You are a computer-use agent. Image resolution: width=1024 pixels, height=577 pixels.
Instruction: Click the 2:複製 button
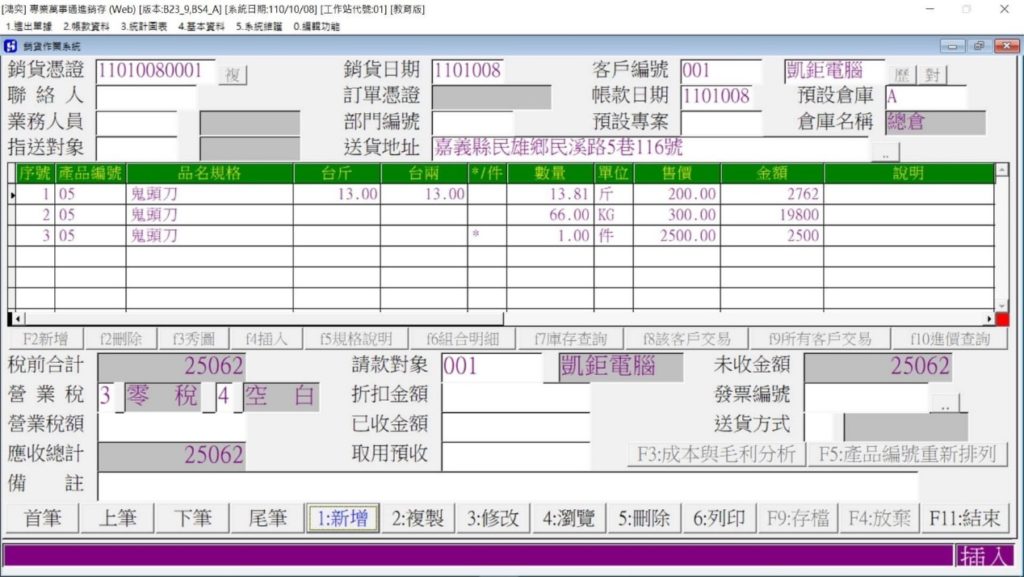pyautogui.click(x=418, y=518)
